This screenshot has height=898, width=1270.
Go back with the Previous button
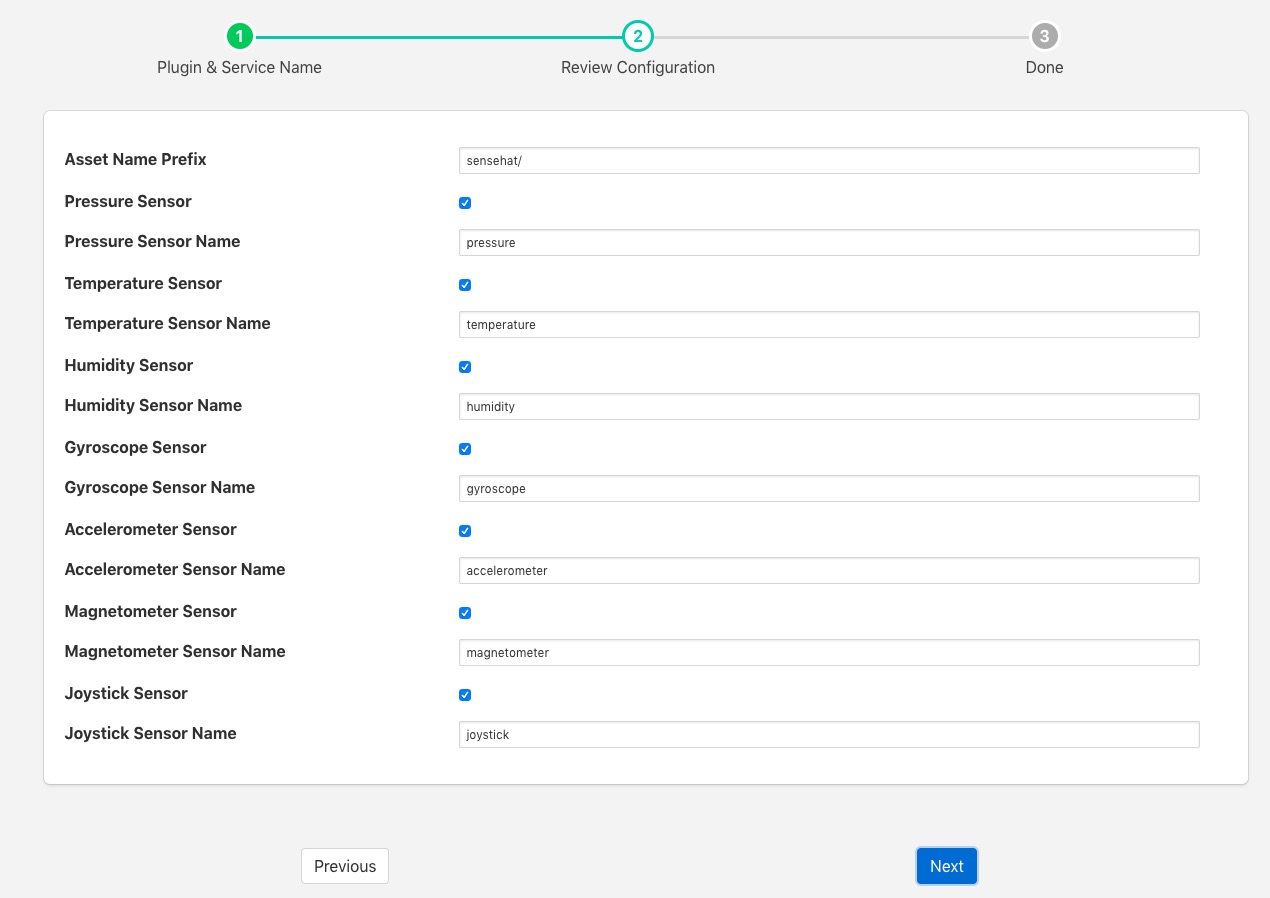point(345,866)
